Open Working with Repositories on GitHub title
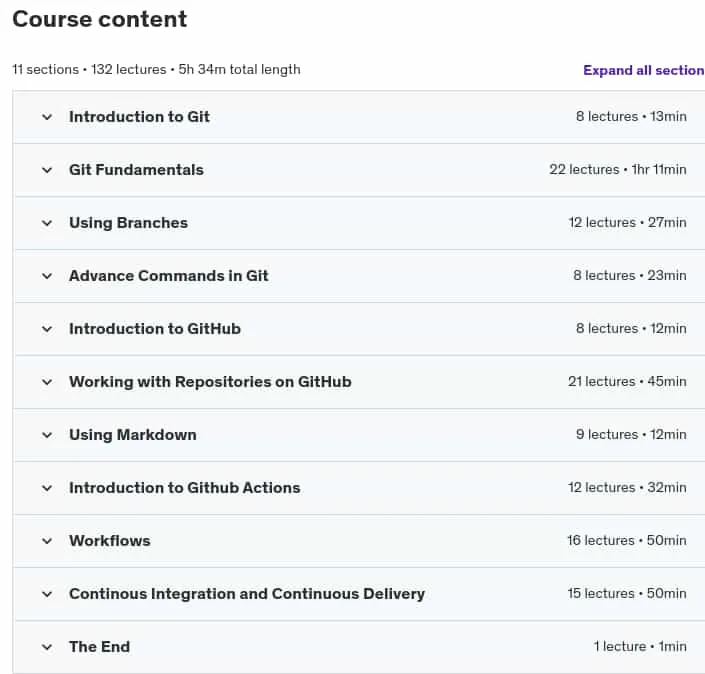The height and width of the screenshot is (674, 705). tap(210, 382)
